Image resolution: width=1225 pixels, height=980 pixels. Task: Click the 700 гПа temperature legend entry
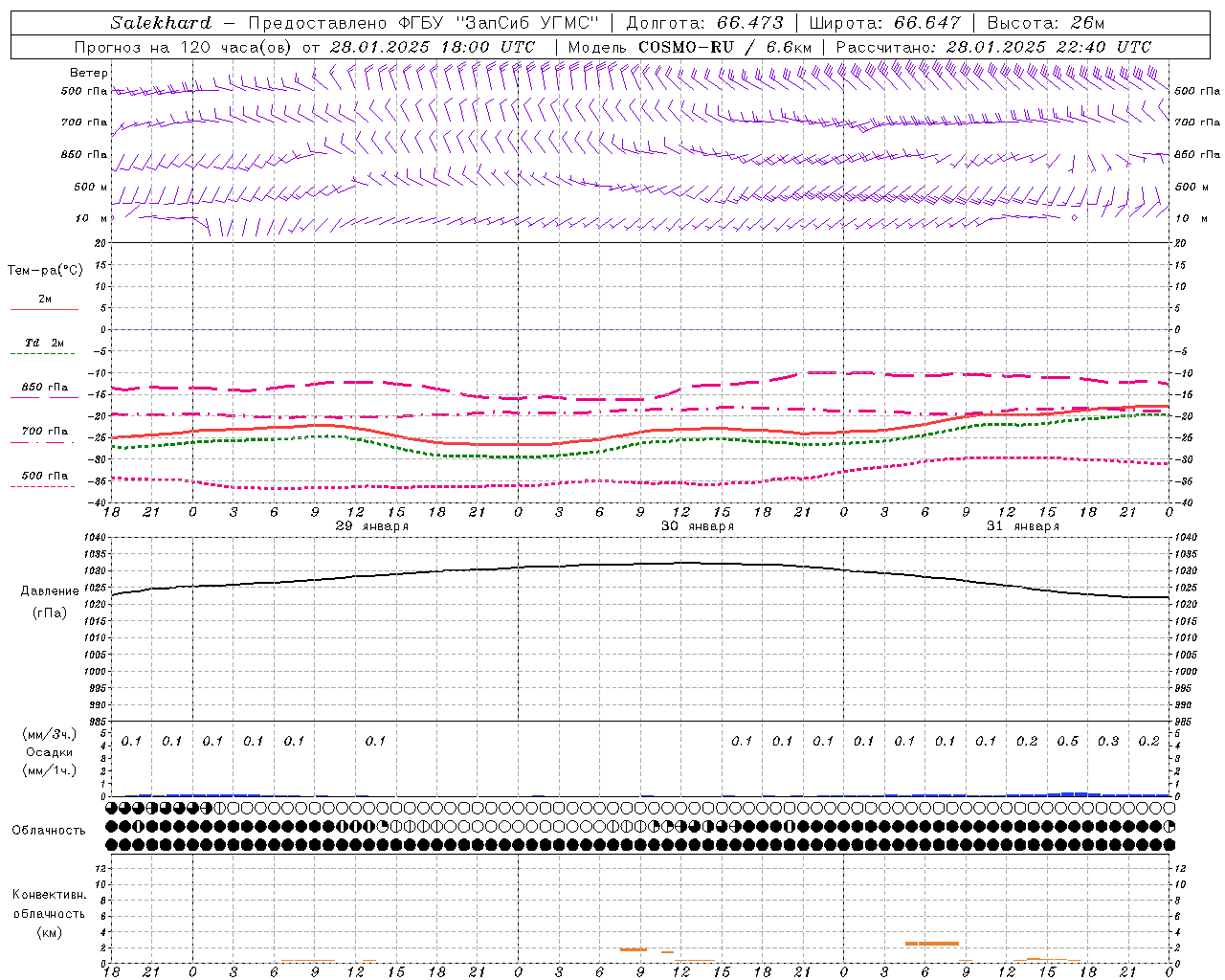[x=45, y=432]
